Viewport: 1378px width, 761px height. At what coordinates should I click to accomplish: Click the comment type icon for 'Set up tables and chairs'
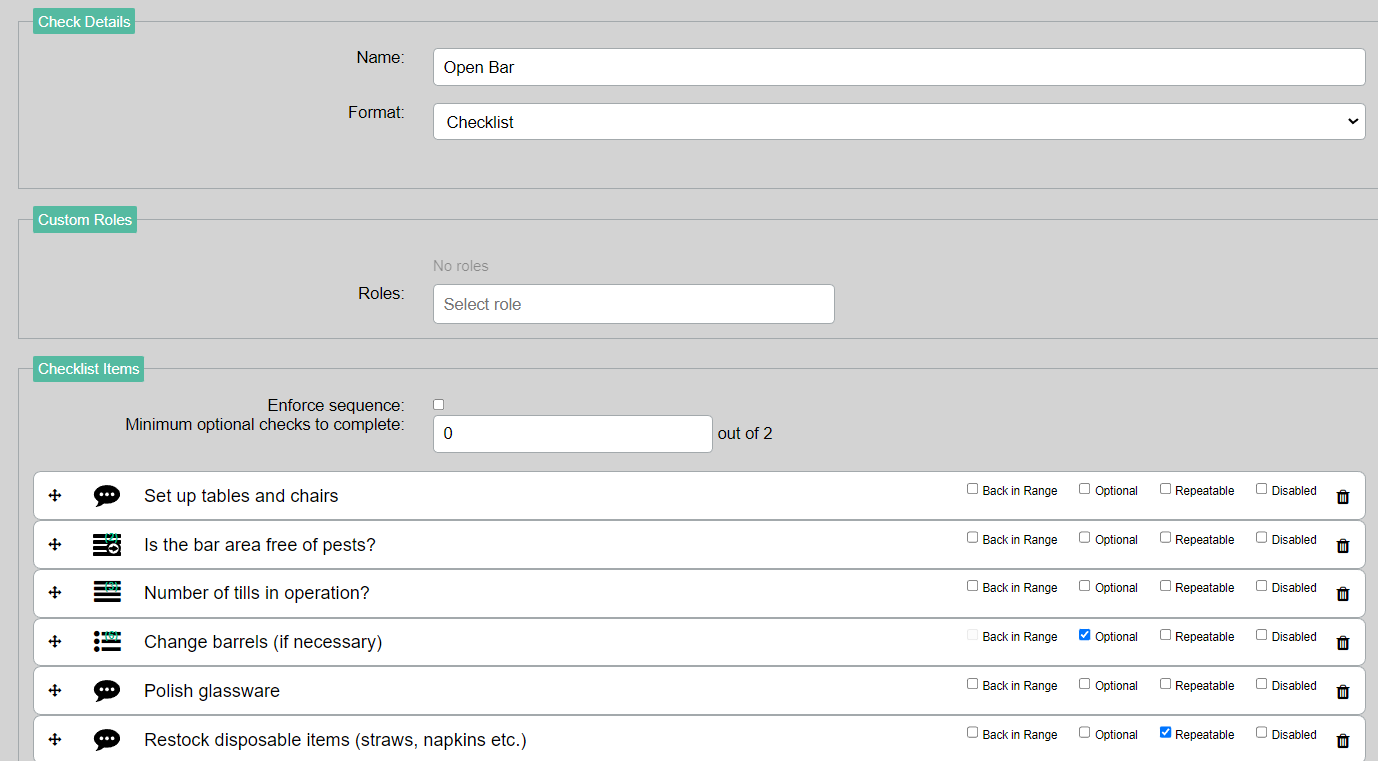[107, 496]
